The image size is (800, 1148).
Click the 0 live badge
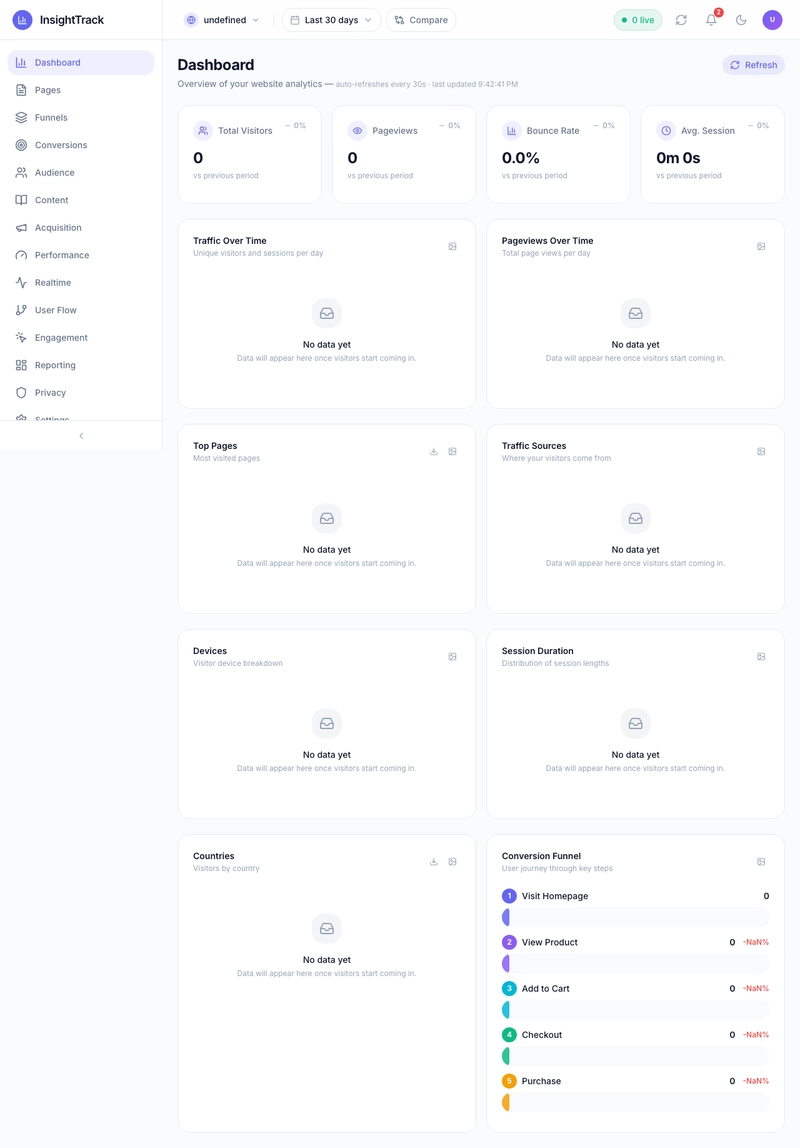tap(638, 20)
